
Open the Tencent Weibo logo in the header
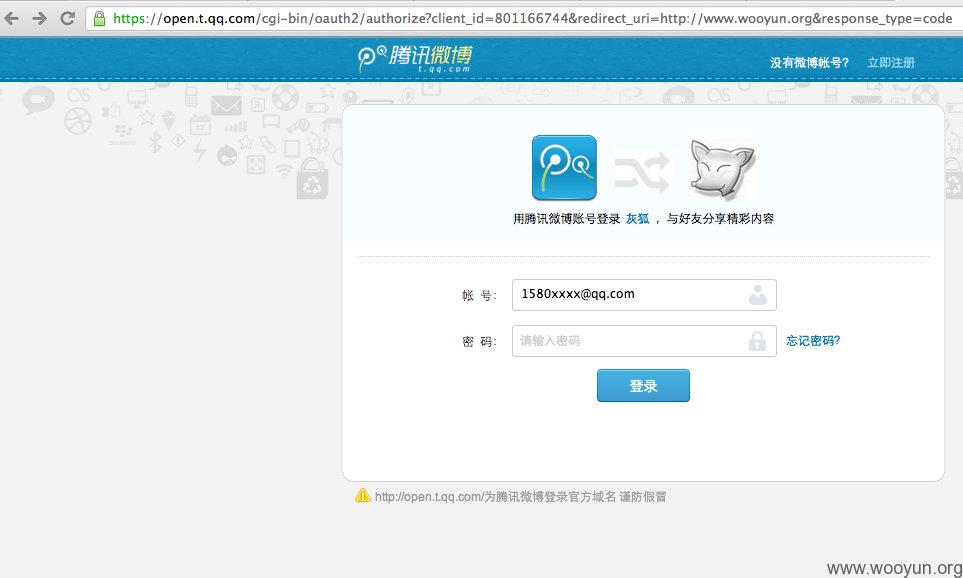[x=415, y=59]
